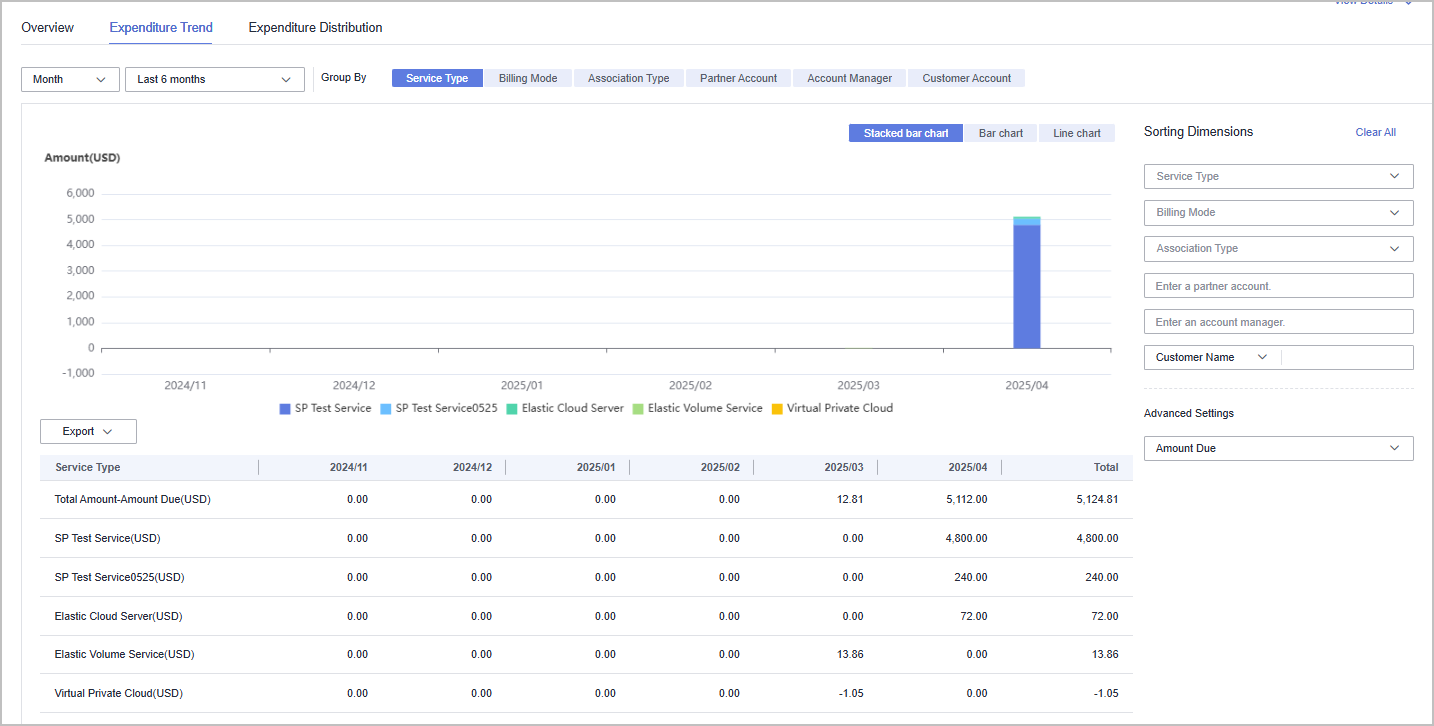Select Customer Account grouping
The width and height of the screenshot is (1434, 726).
pos(966,78)
